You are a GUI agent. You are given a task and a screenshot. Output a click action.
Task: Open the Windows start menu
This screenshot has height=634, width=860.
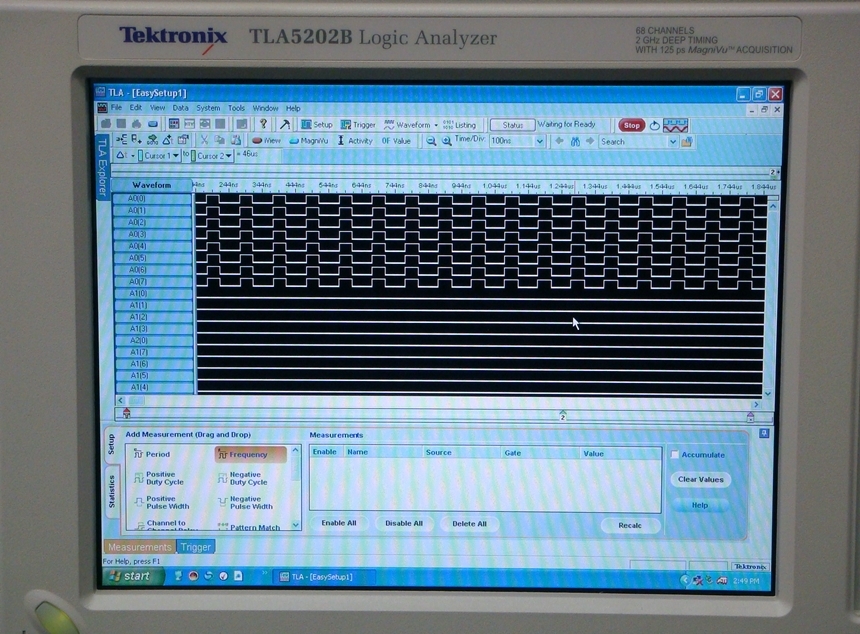(132, 576)
